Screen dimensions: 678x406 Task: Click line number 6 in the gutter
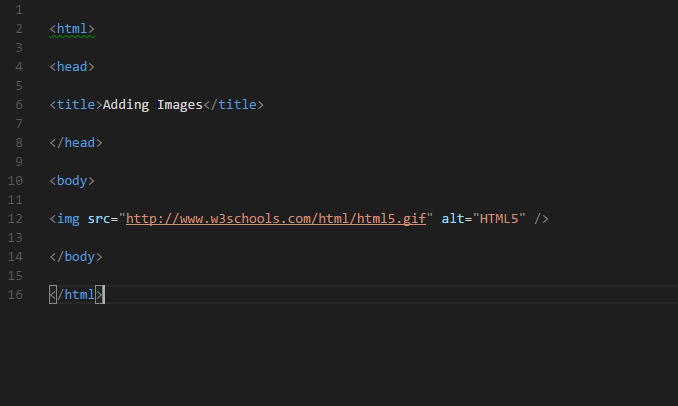19,105
